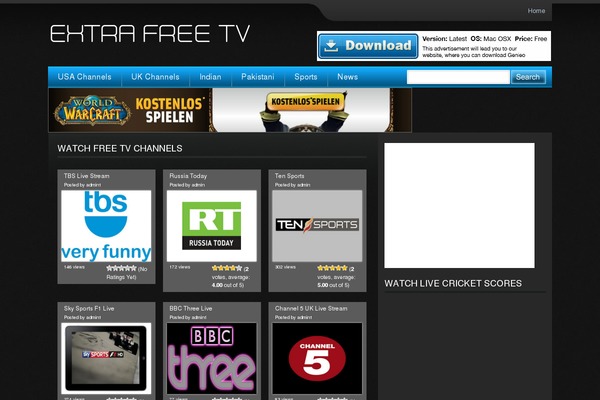
Task: Click the tbs very funny thumbnail
Action: (x=106, y=226)
